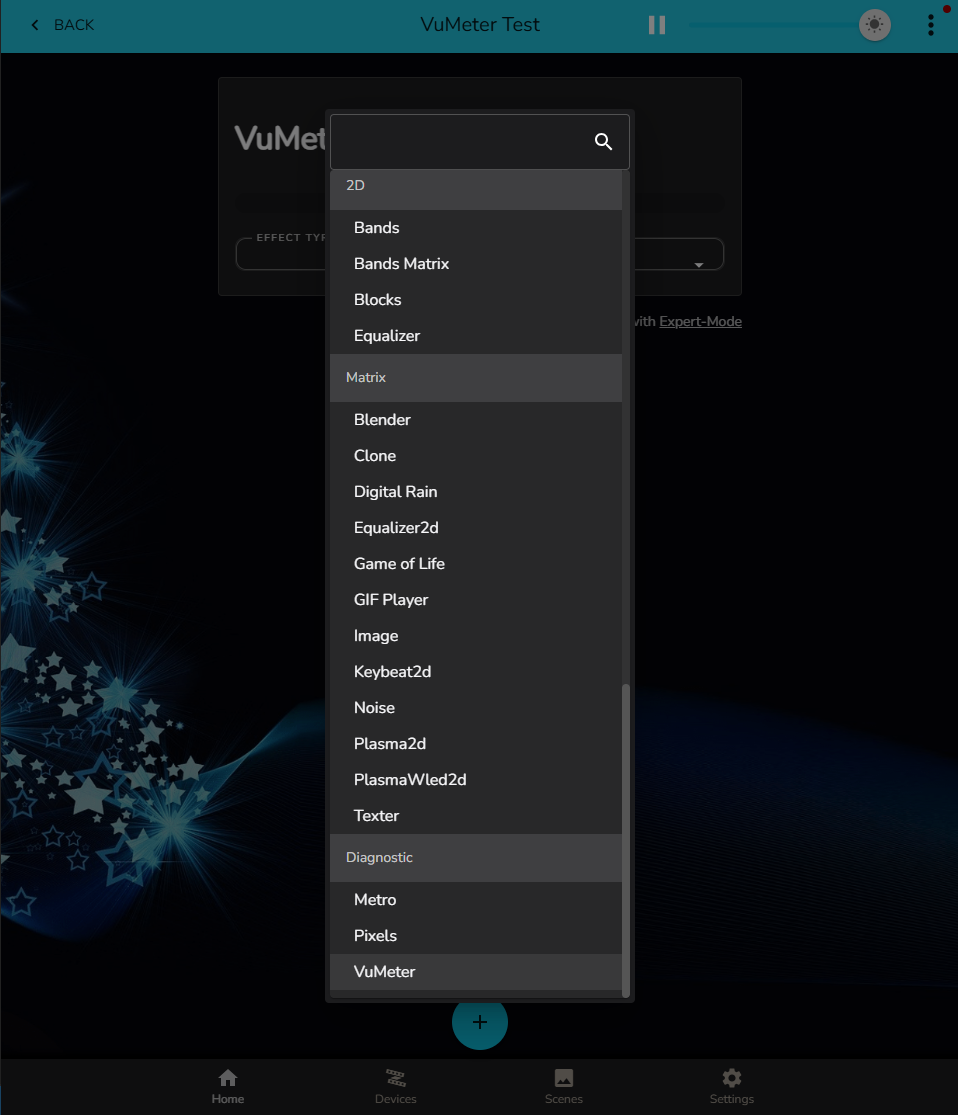Click the brightness slider thumb
Screen dimensions: 958x1115
(x=874, y=25)
